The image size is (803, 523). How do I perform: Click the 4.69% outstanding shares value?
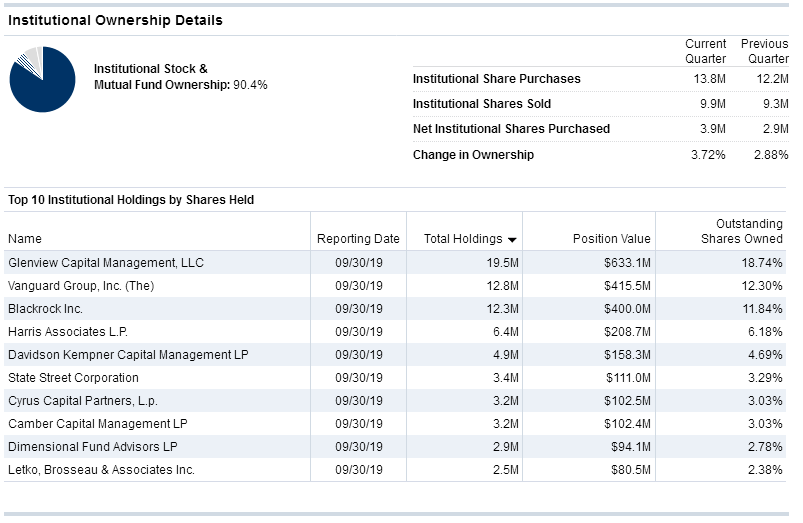point(765,355)
